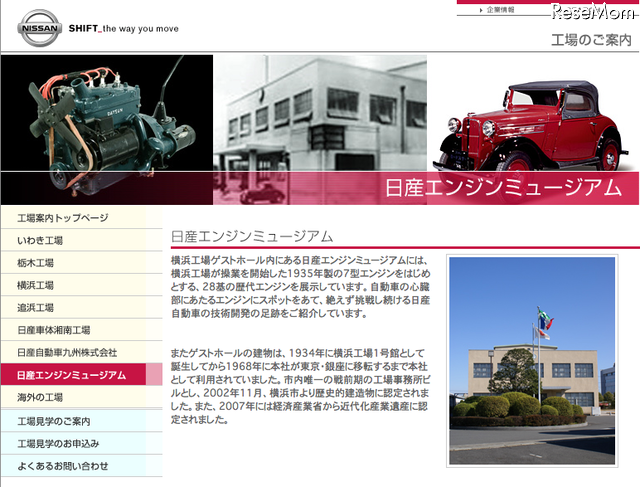Select 栃木工場 in the sidebar

82,263
